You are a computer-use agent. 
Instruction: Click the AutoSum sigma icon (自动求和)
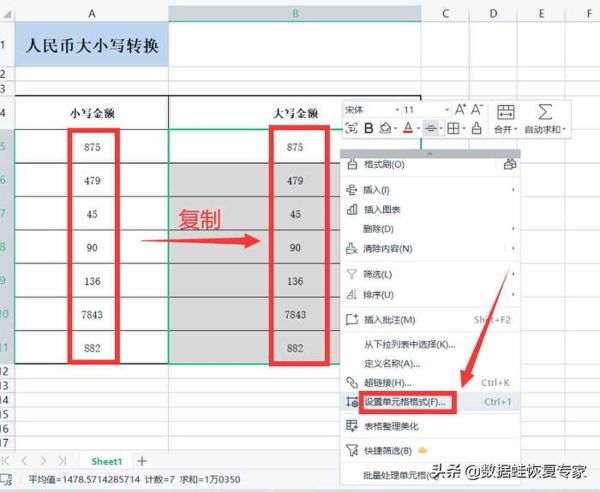pos(545,119)
